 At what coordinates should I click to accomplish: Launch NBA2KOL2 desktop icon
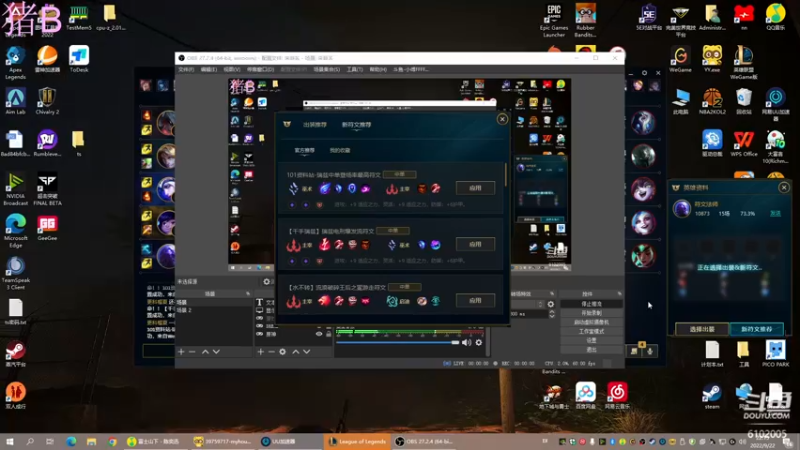pos(712,101)
